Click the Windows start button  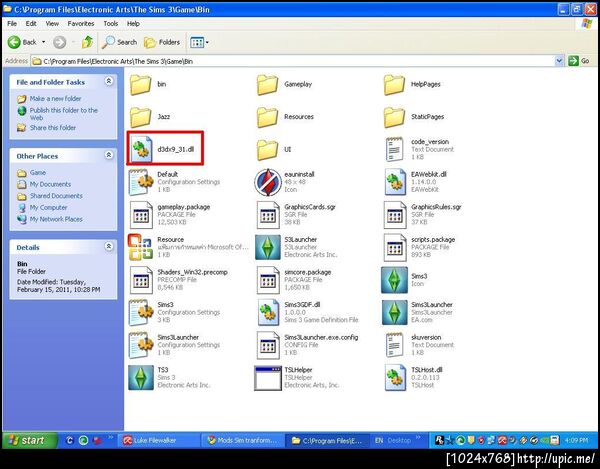click(29, 440)
